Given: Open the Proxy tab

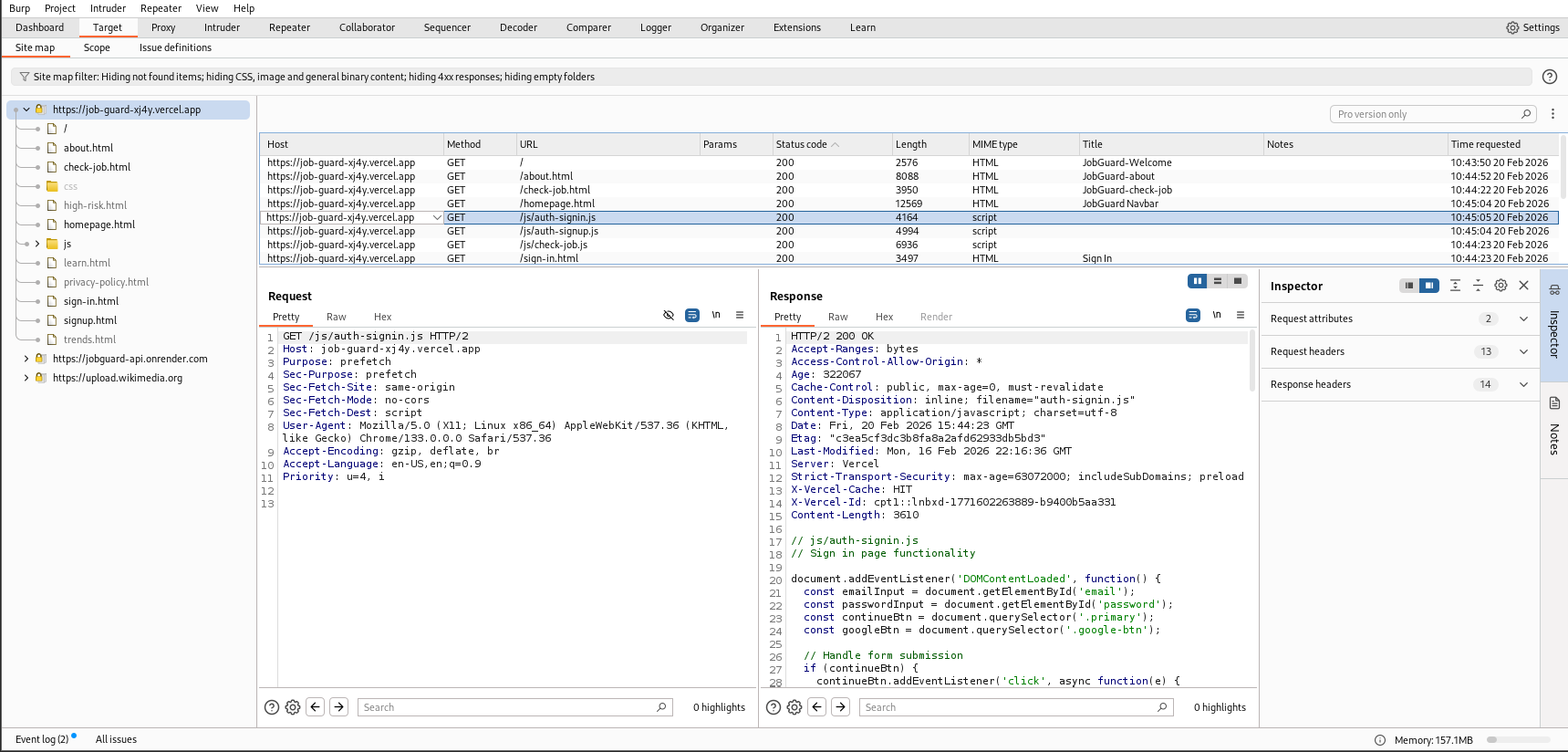Looking at the screenshot, I should 163,27.
